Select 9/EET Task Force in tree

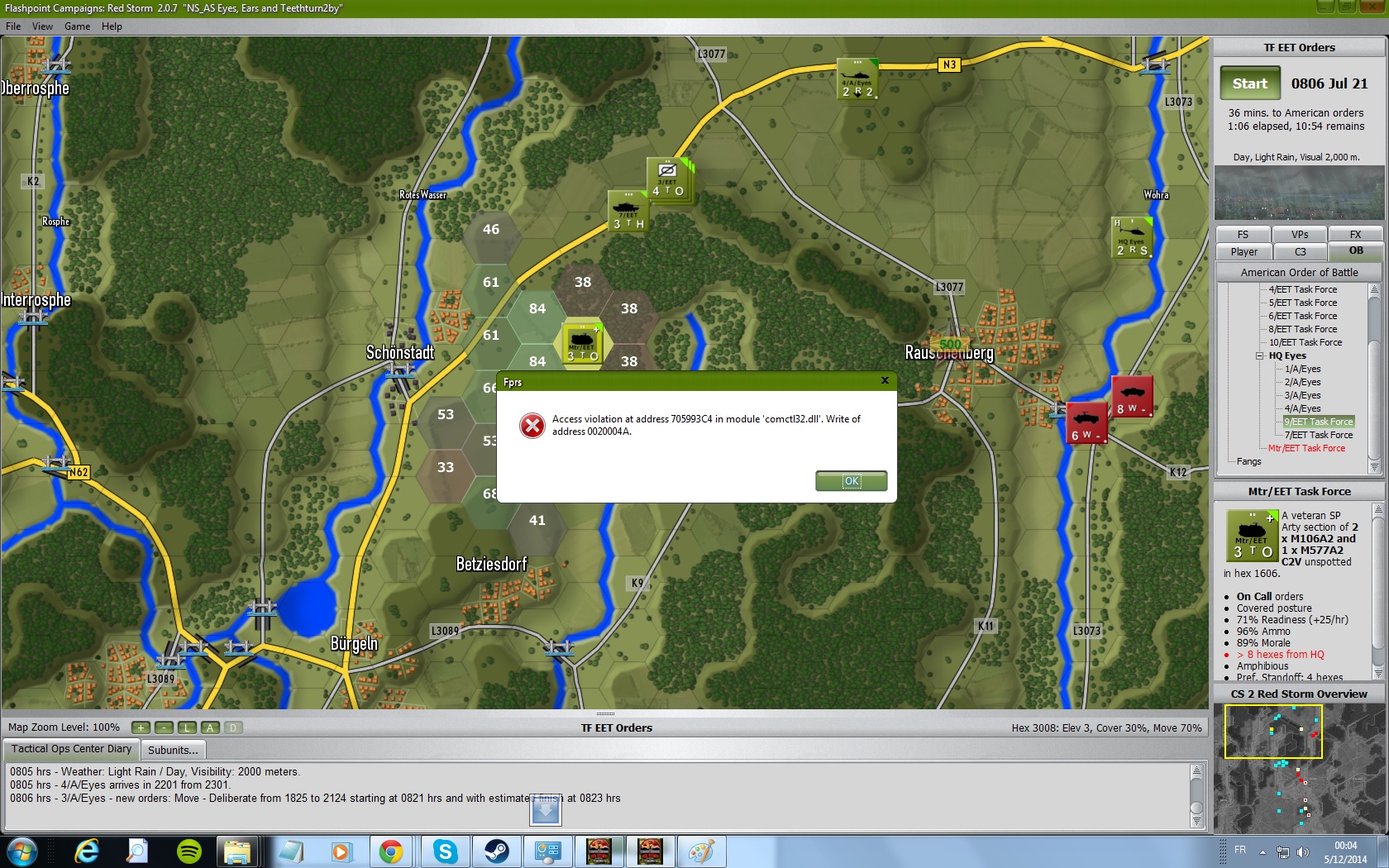pyautogui.click(x=1318, y=422)
